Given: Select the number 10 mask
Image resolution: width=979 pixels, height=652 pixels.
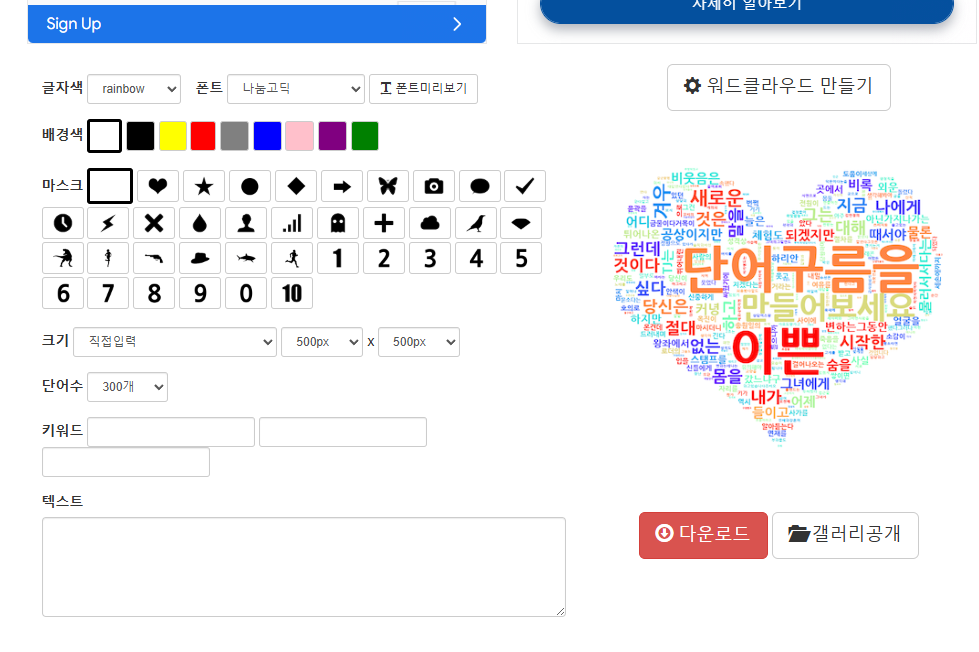Looking at the screenshot, I should click(x=291, y=293).
